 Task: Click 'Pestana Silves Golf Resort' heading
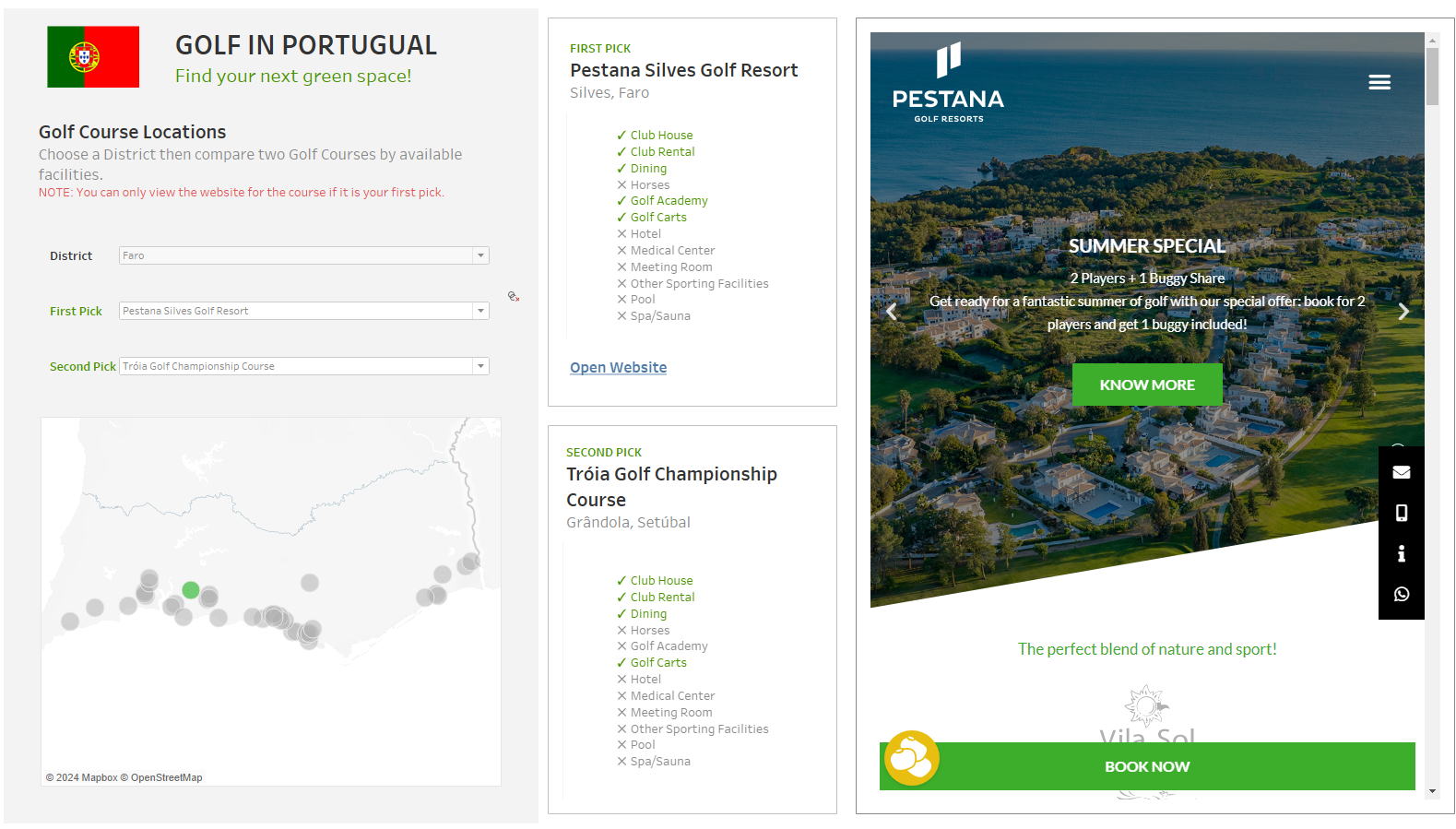[x=683, y=70]
